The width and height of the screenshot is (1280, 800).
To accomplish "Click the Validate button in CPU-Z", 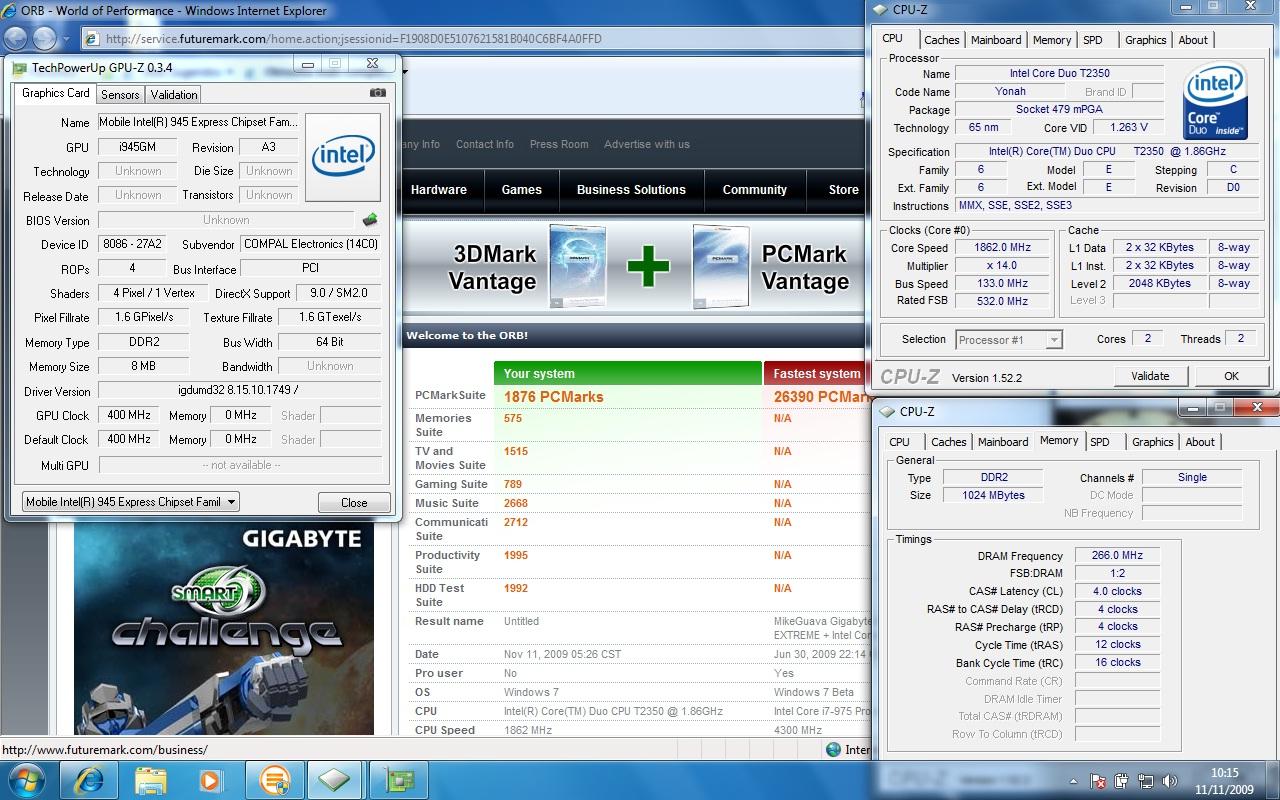I will 1150,376.
